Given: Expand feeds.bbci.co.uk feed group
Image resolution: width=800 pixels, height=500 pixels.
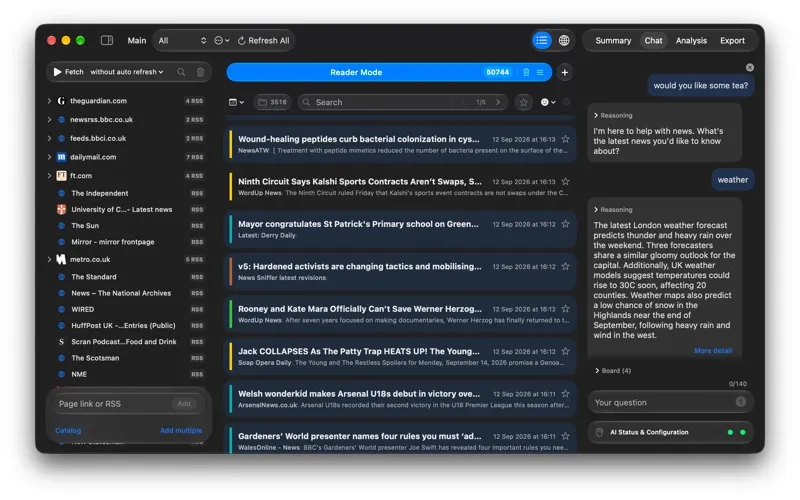Looking at the screenshot, I should tap(49, 138).
